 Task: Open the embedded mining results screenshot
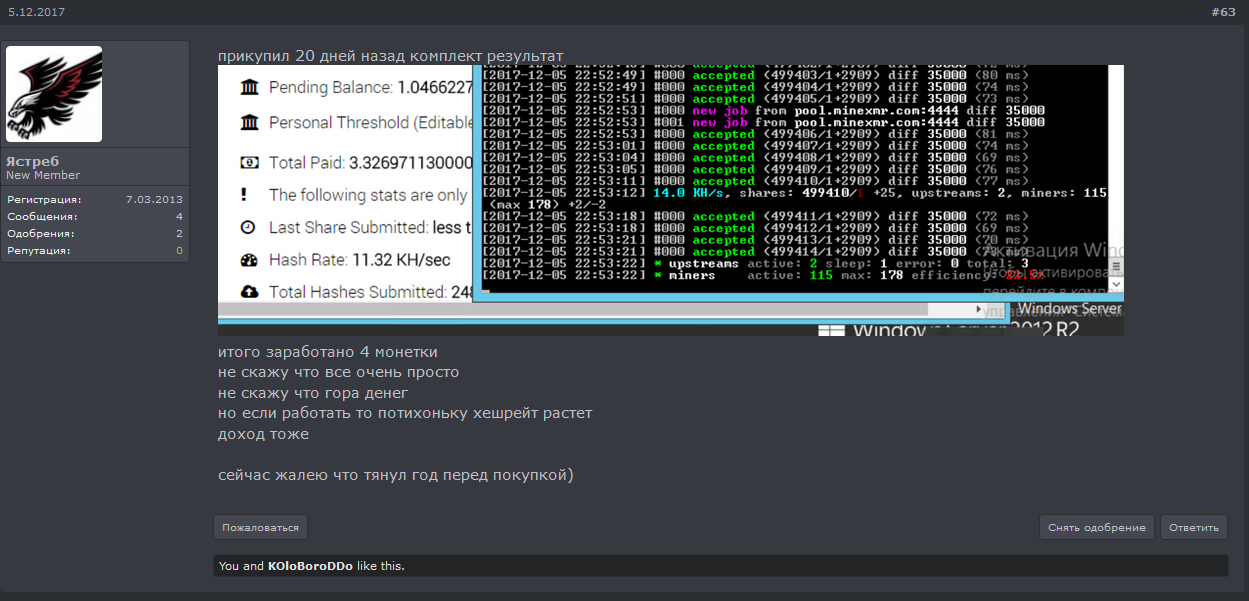click(671, 200)
